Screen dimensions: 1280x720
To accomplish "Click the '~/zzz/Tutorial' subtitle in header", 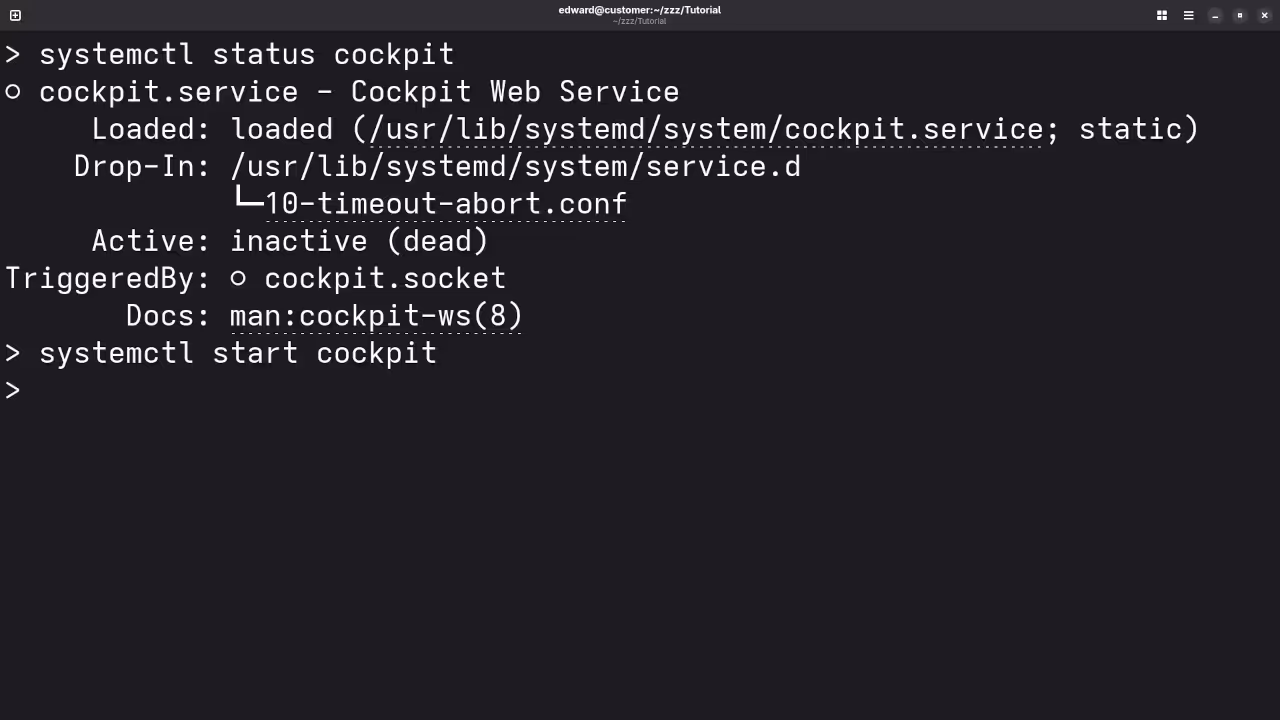I will coord(639,21).
